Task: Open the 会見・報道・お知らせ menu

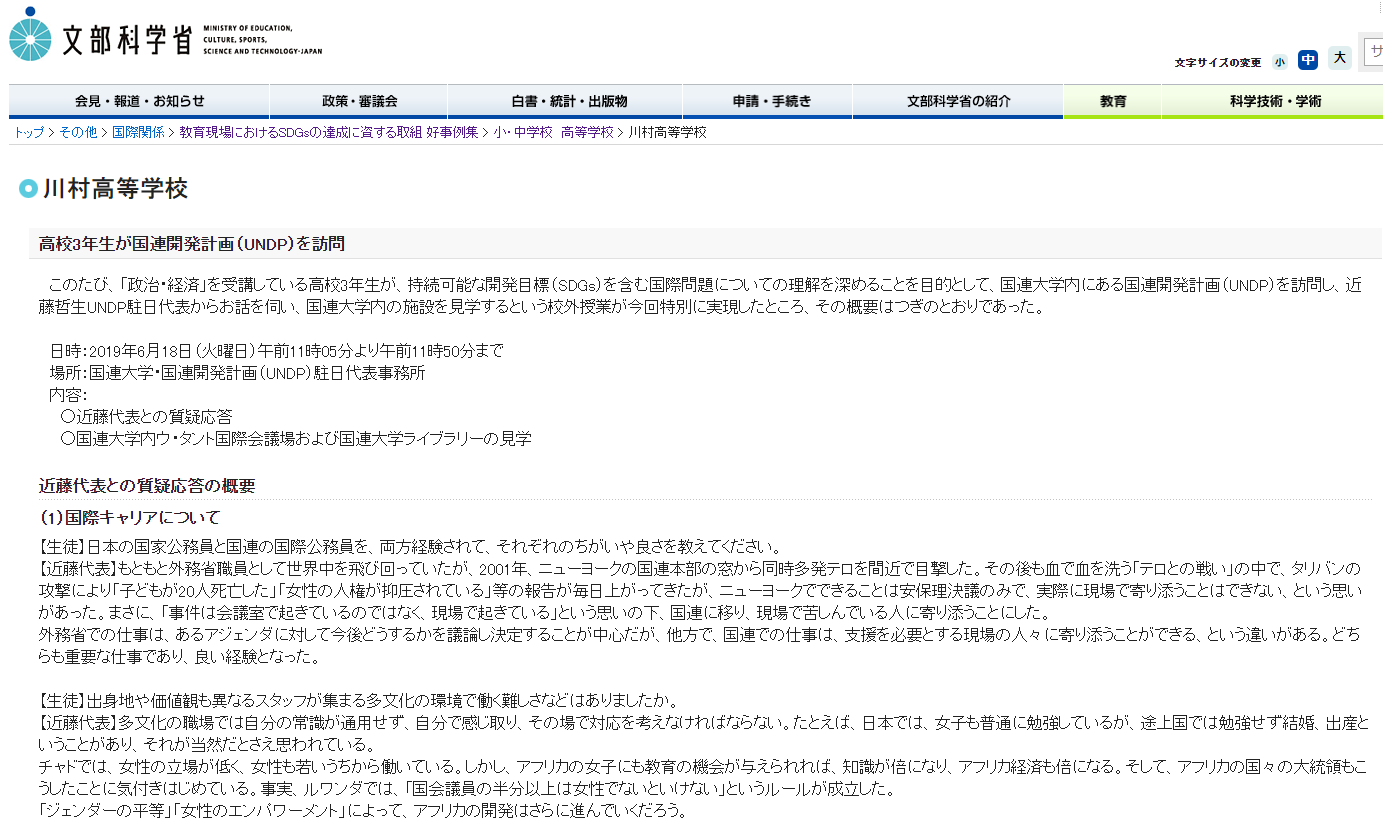Action: [139, 101]
